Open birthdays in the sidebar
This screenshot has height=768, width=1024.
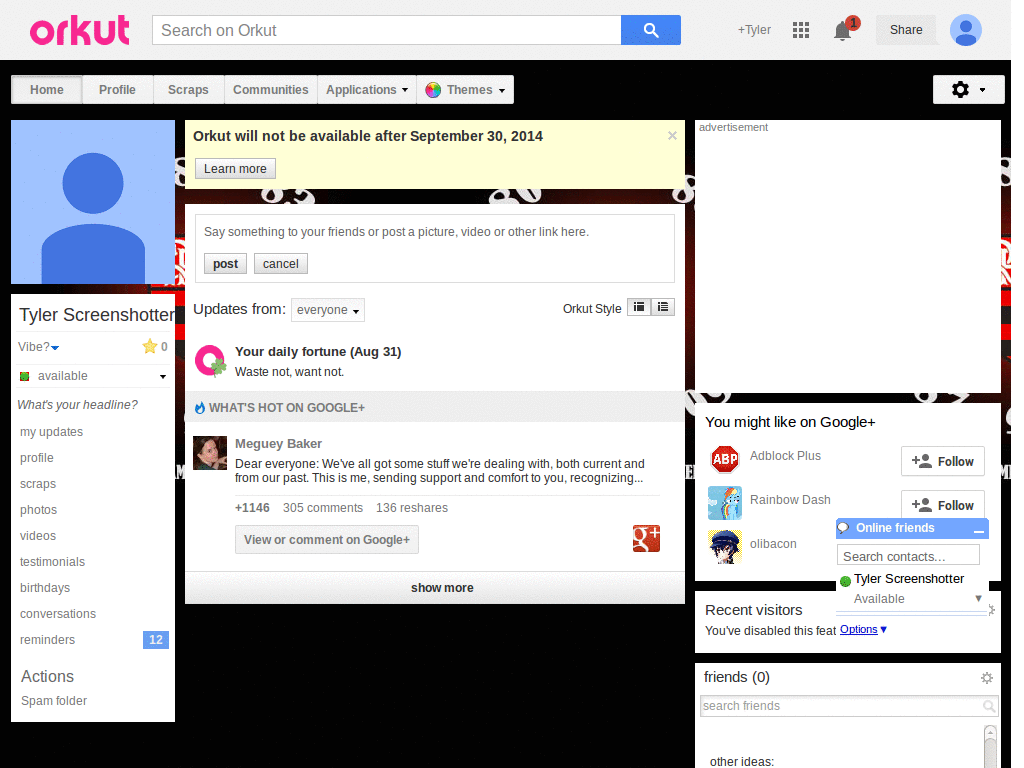(45, 588)
